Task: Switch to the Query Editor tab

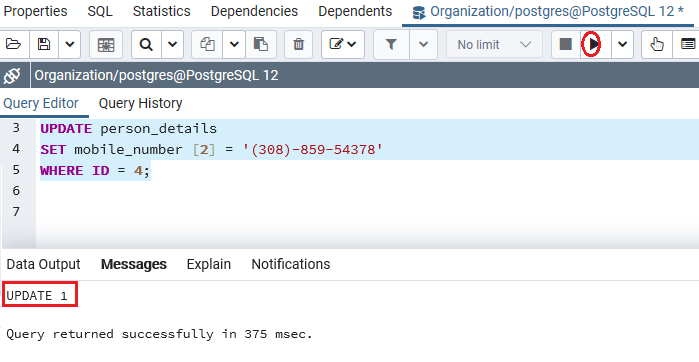Action: (x=41, y=103)
